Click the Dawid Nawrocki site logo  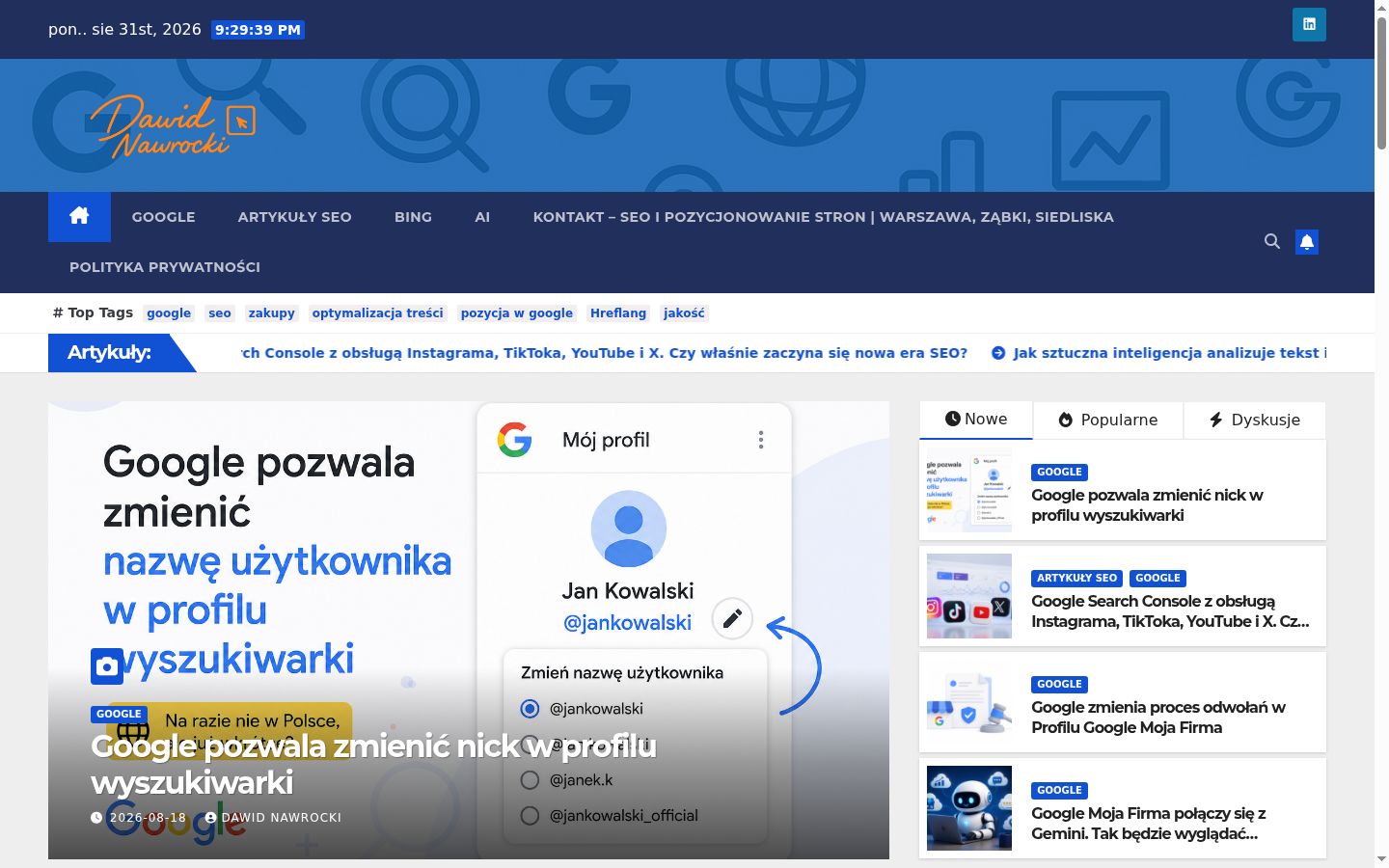point(173,126)
